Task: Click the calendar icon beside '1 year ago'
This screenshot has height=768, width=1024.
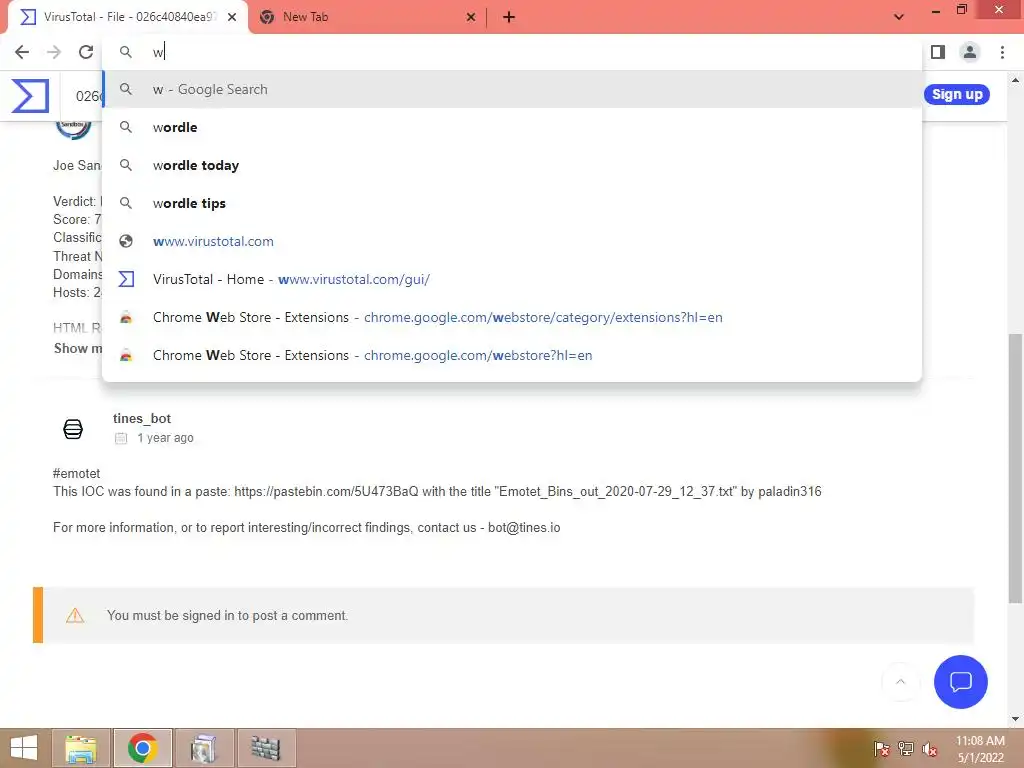Action: tap(121, 438)
